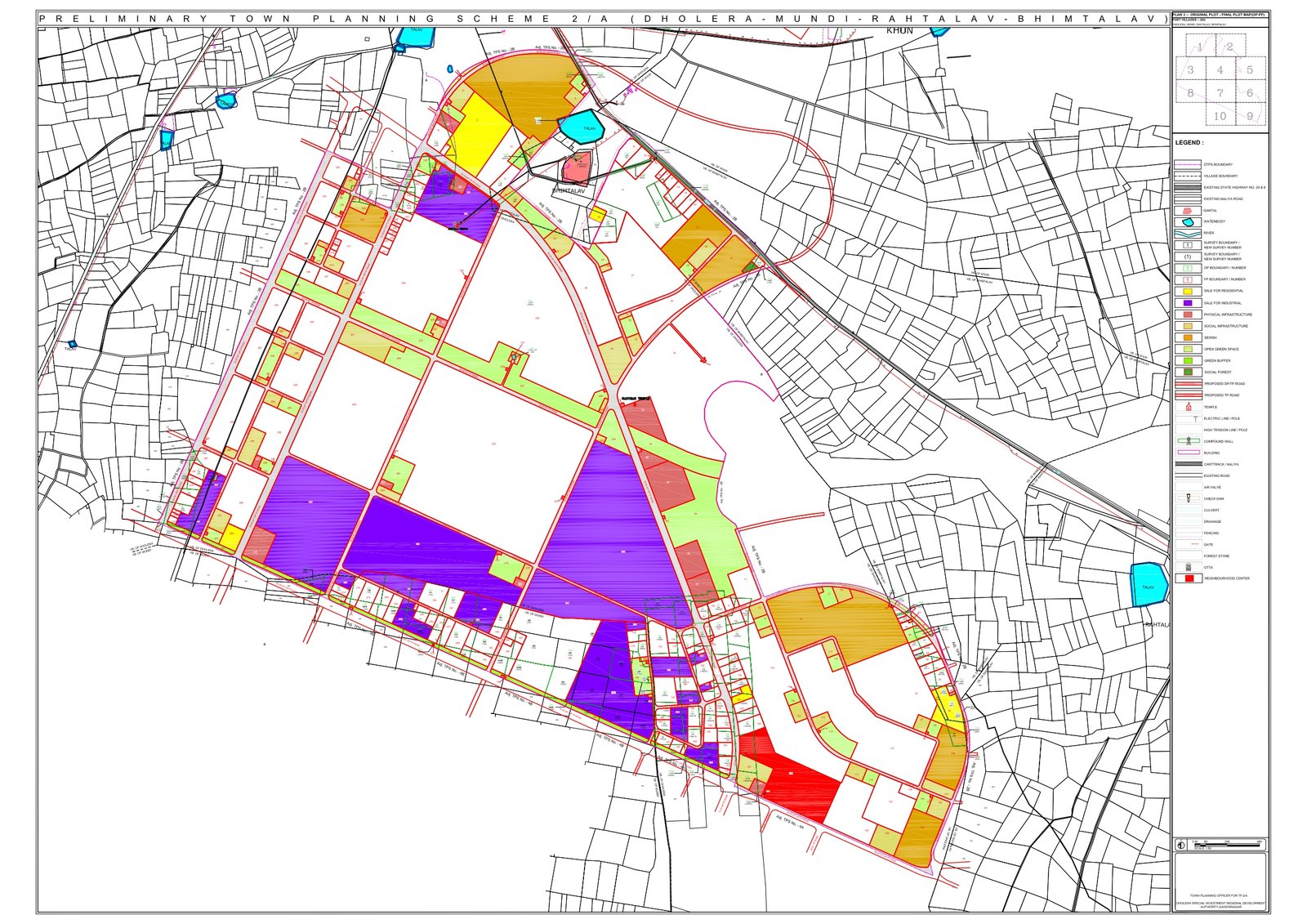Select key map sheet cell 6

[x=1250, y=92]
